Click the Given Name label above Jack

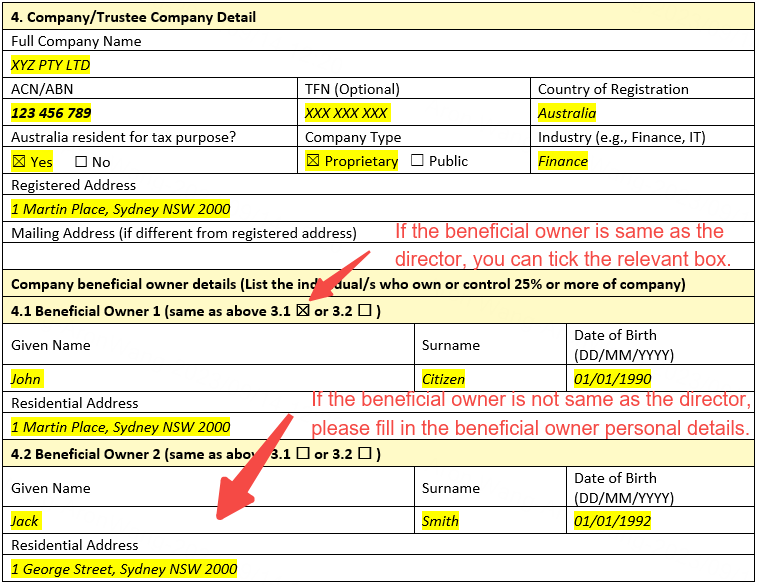pyautogui.click(x=50, y=488)
